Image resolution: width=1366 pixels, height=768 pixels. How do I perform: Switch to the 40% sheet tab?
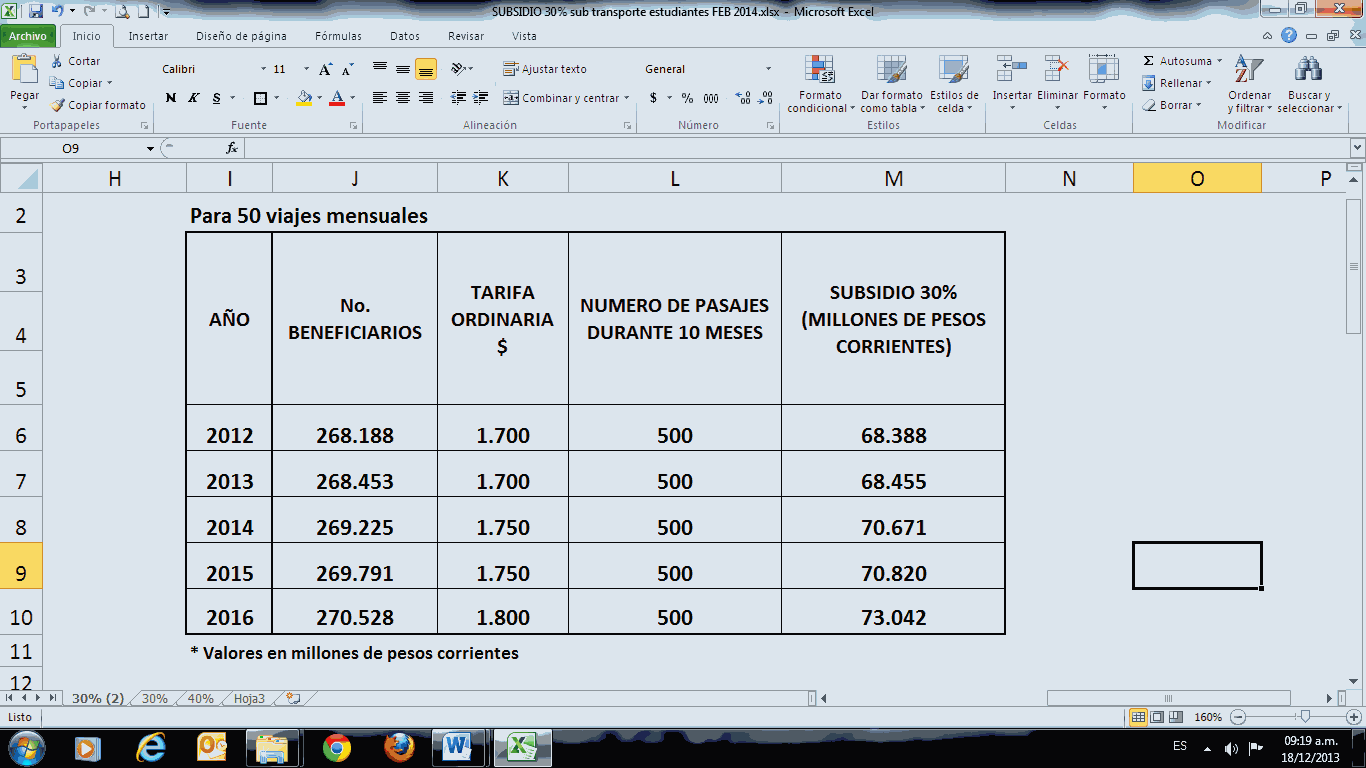coord(200,699)
